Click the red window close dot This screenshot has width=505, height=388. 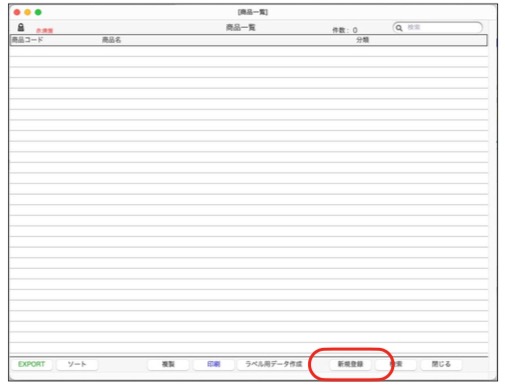click(x=17, y=12)
